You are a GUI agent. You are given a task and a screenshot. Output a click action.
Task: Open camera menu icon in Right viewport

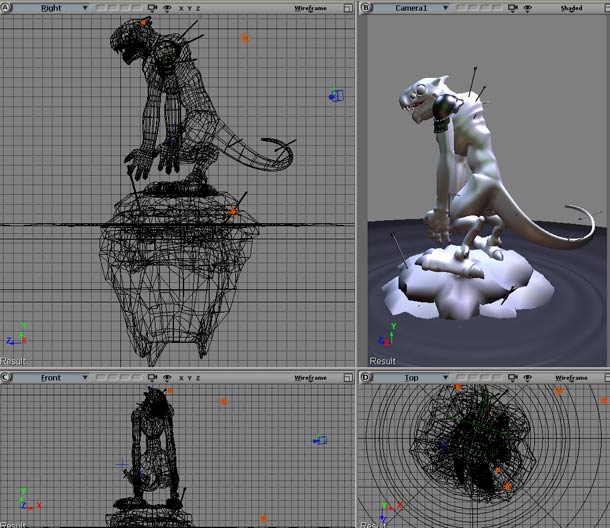152,8
